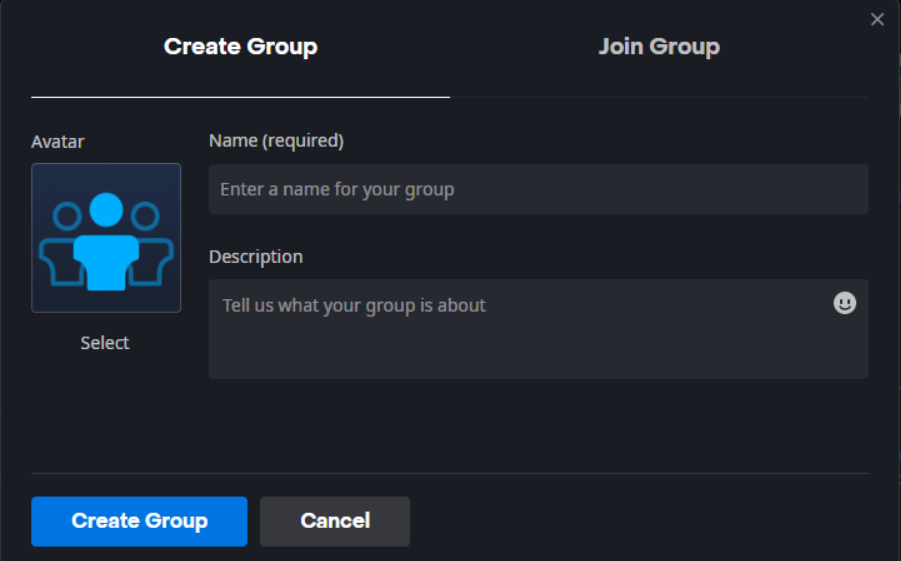Click the group avatar image
Screen dimensions: 901x561
[x=106, y=238]
